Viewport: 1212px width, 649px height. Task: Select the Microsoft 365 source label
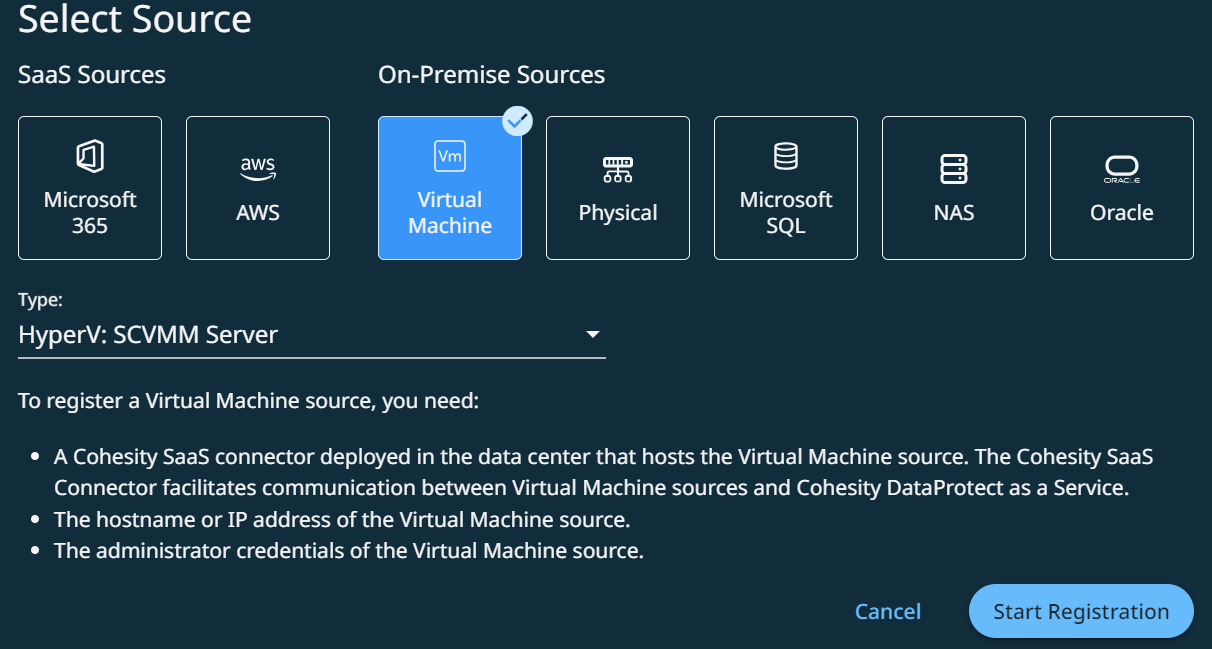tap(90, 213)
